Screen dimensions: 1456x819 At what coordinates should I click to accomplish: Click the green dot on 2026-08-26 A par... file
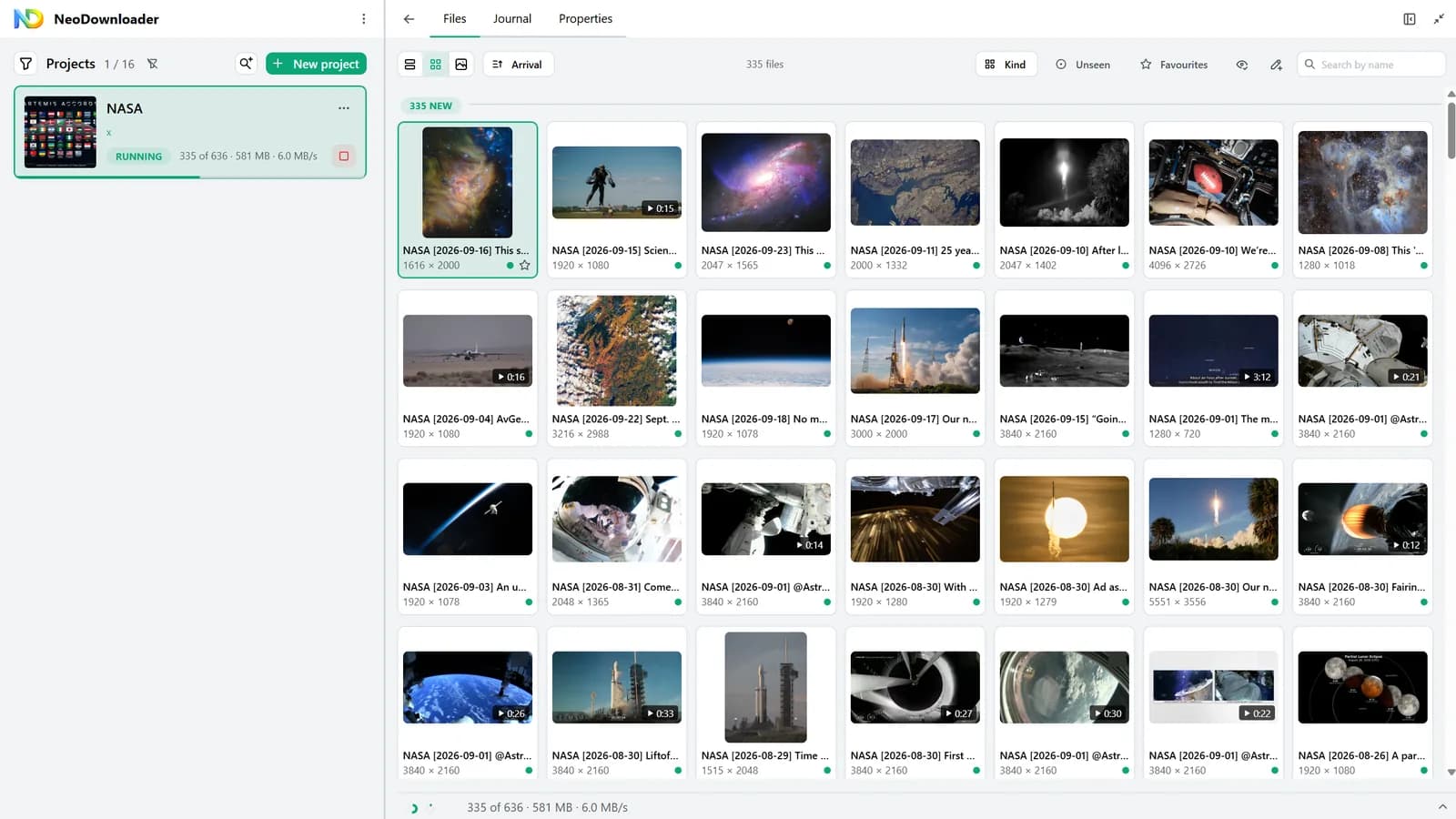tap(1424, 771)
